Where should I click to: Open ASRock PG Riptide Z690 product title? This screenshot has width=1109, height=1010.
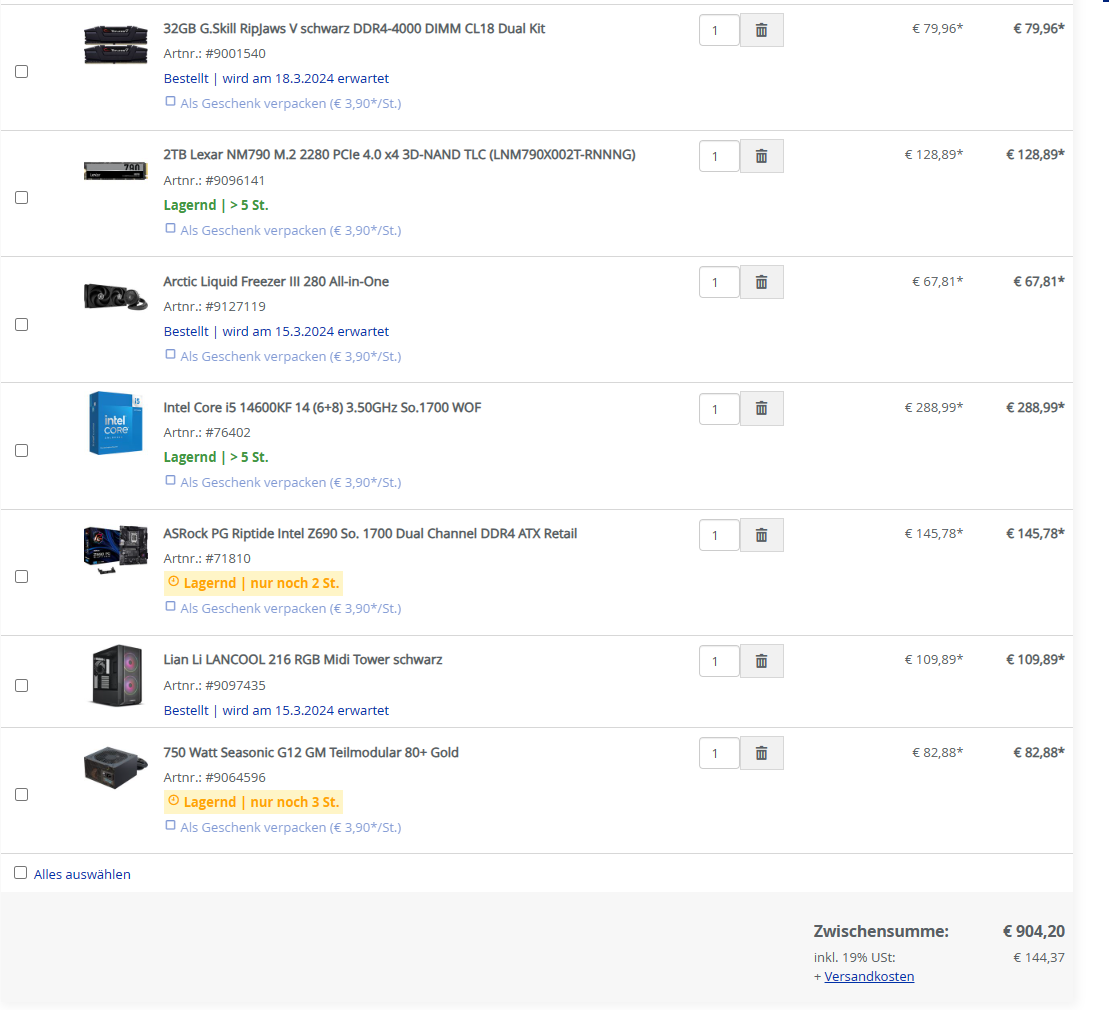[370, 533]
